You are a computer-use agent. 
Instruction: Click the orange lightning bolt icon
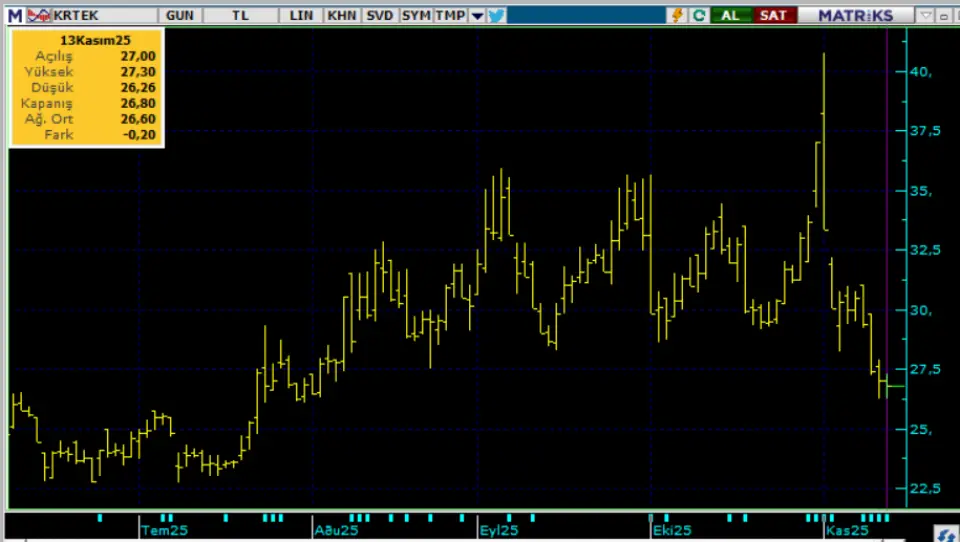[x=677, y=15]
